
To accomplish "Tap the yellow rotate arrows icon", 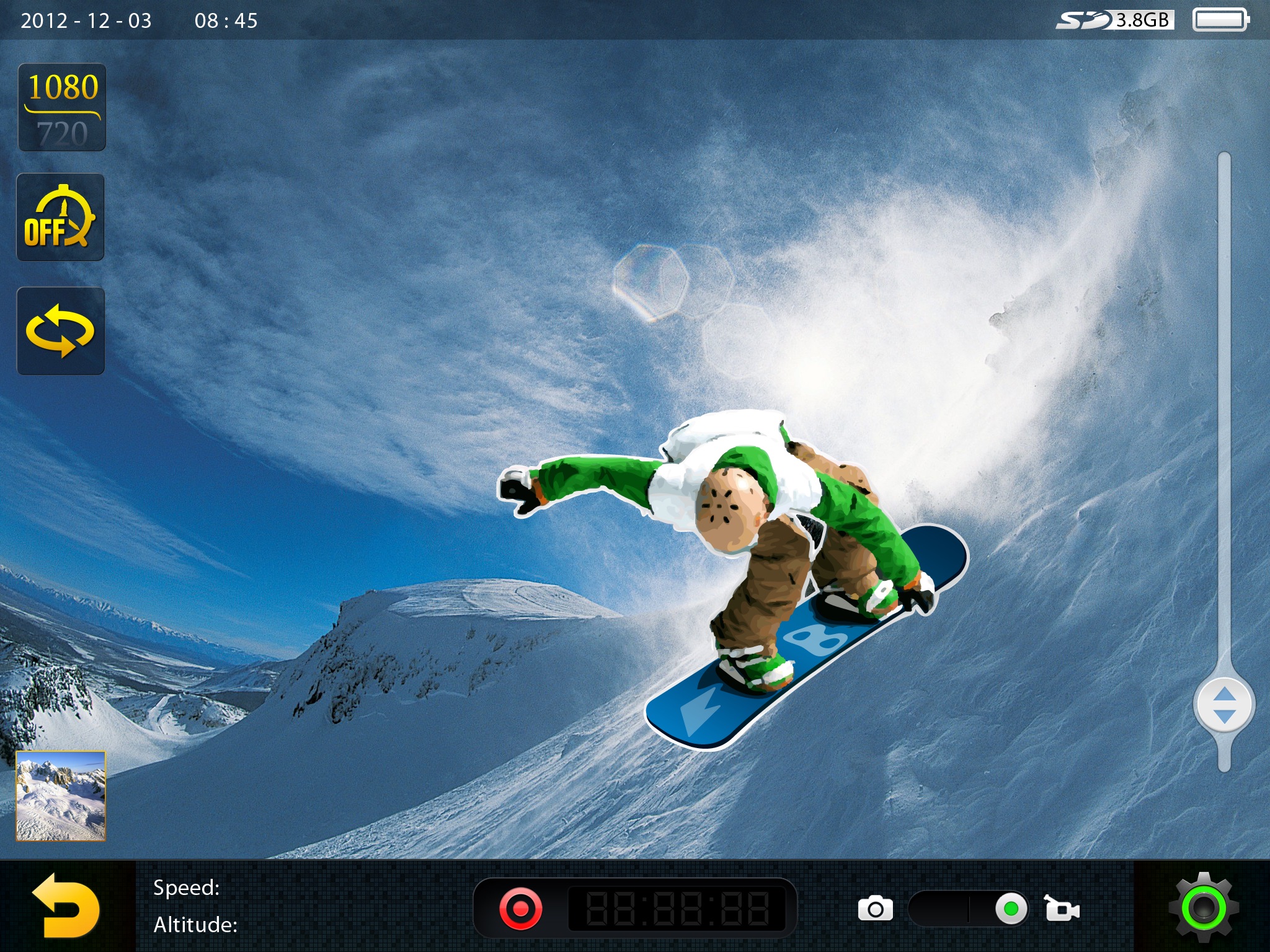I will tap(60, 331).
